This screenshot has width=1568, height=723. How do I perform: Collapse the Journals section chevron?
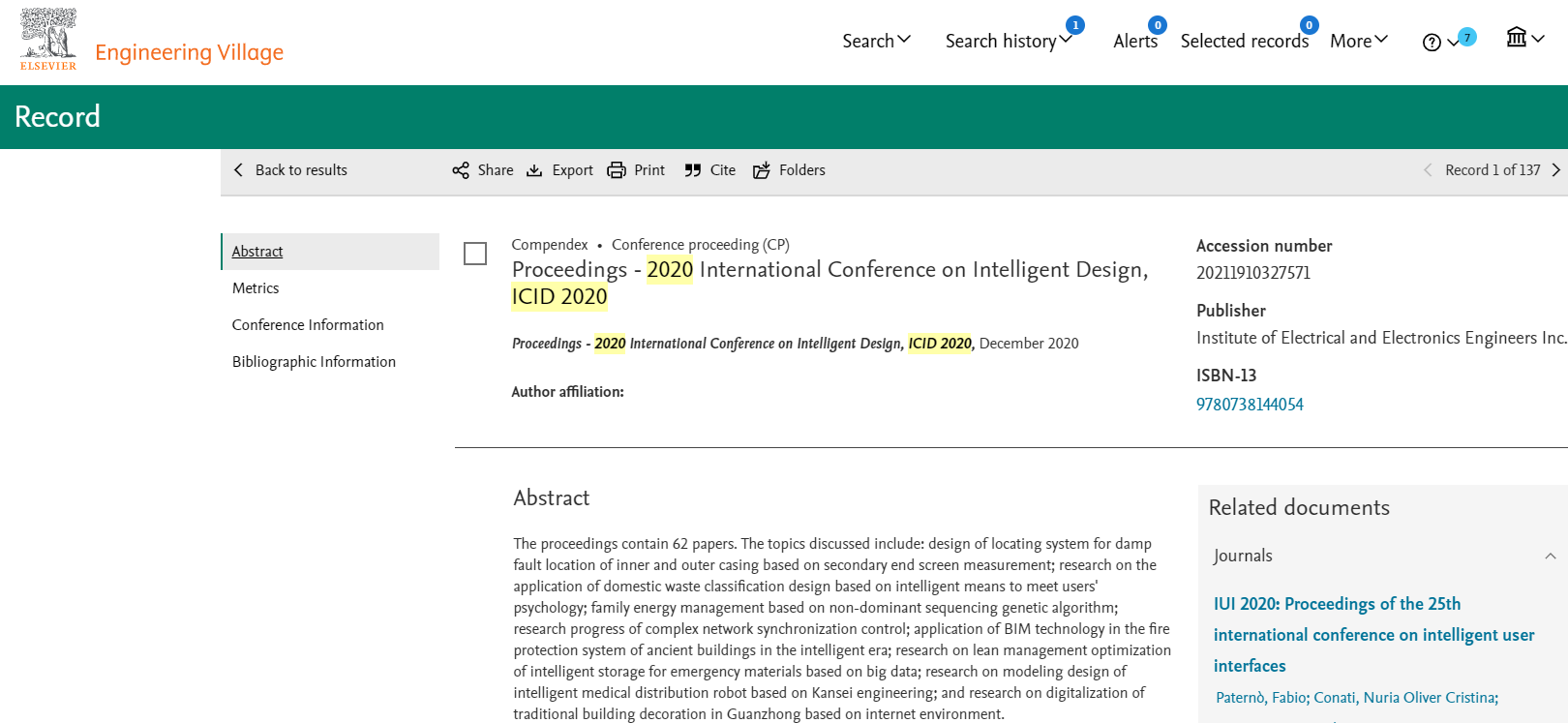pyautogui.click(x=1551, y=557)
